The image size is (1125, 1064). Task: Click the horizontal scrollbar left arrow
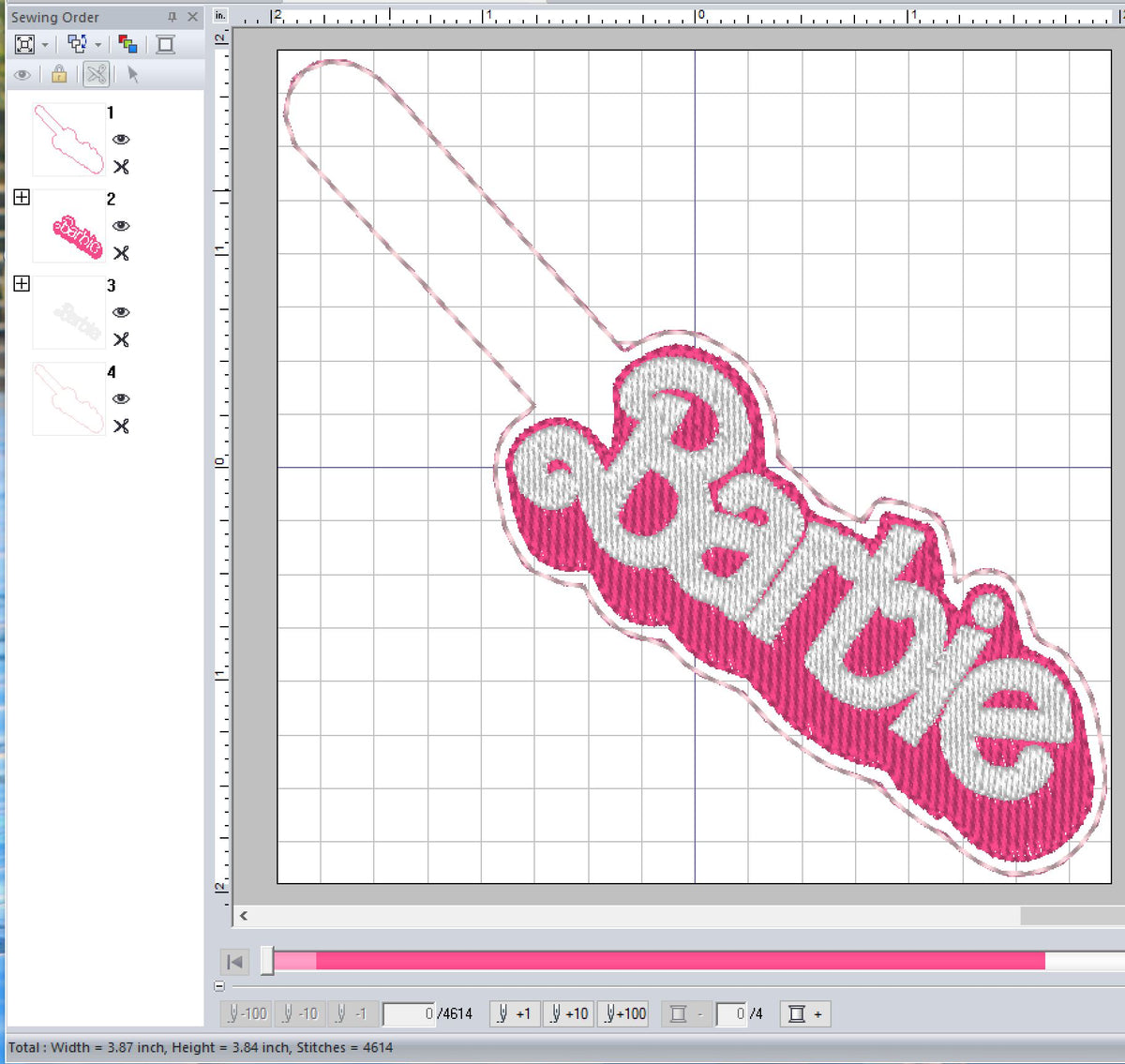pyautogui.click(x=244, y=916)
